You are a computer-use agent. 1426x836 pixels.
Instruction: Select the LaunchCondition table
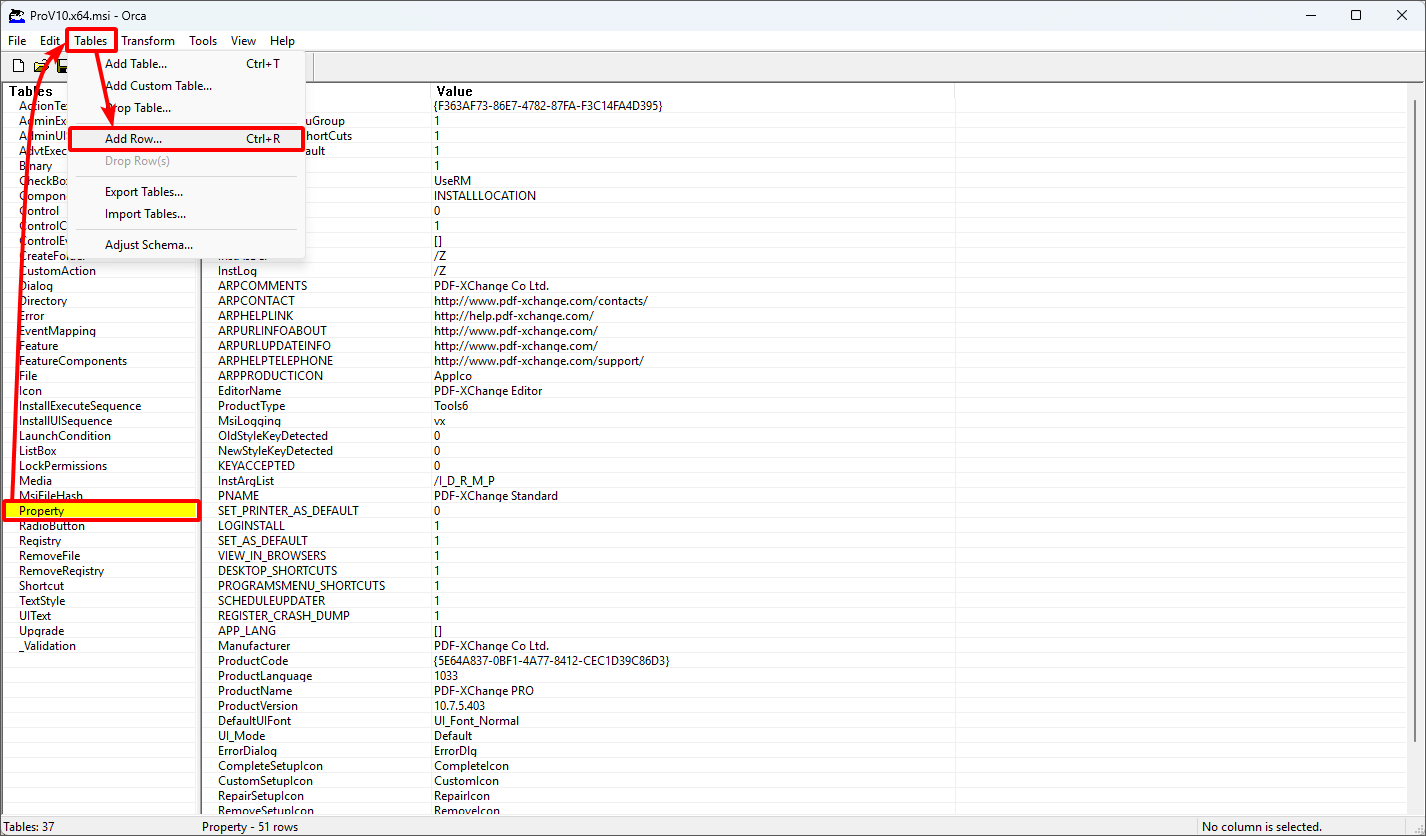(65, 436)
